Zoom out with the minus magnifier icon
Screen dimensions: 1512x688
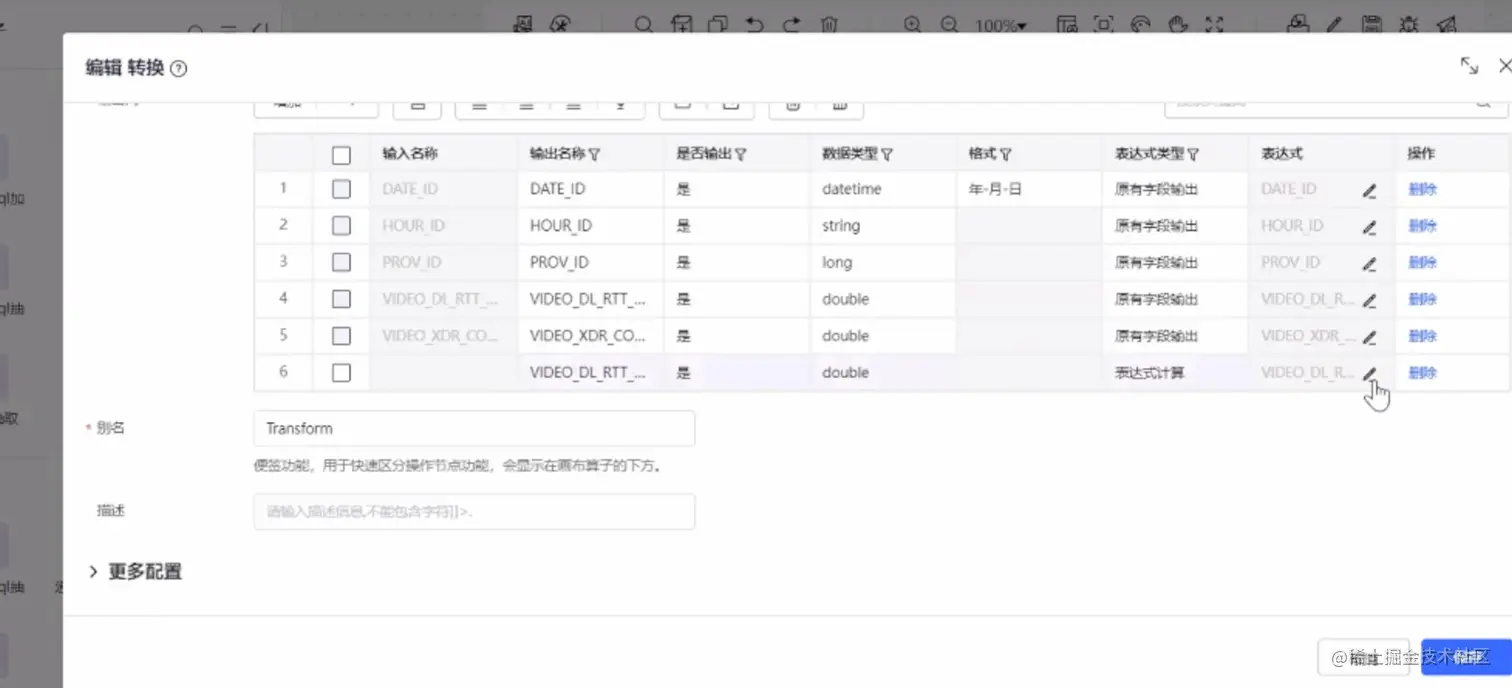tap(948, 25)
